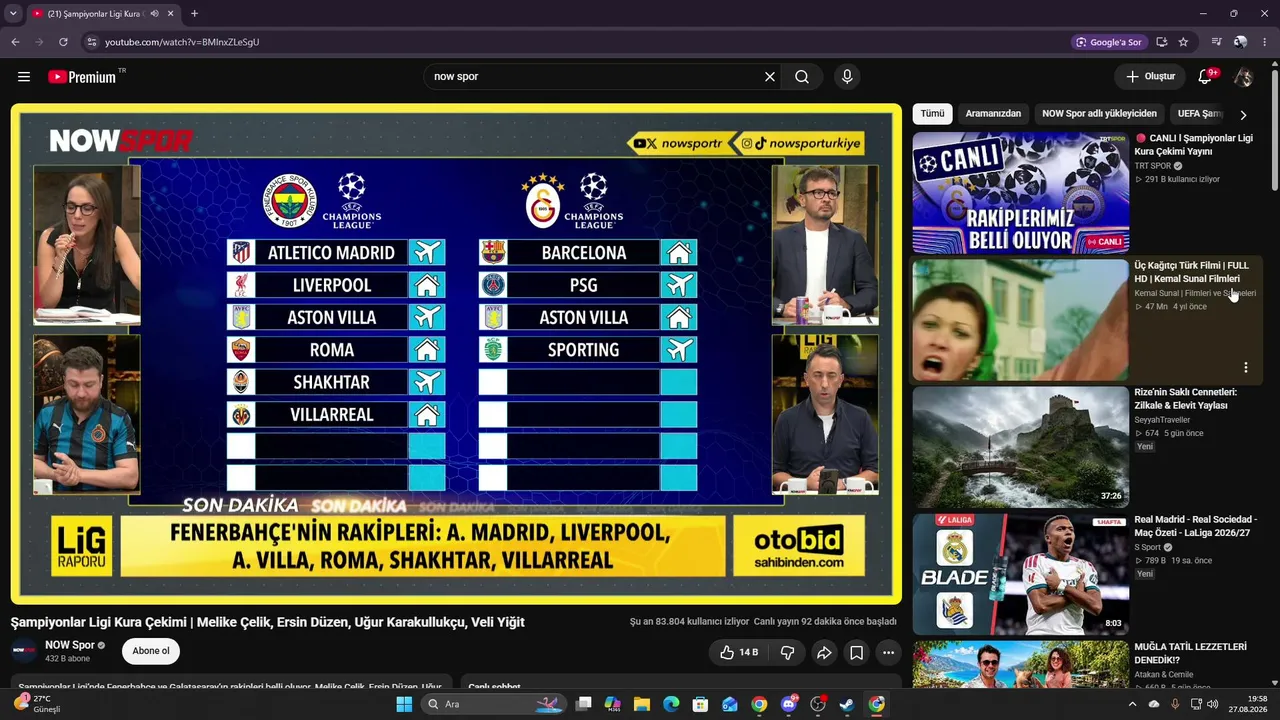1280x720 pixels.
Task: Reload the current page
Action: [x=63, y=42]
